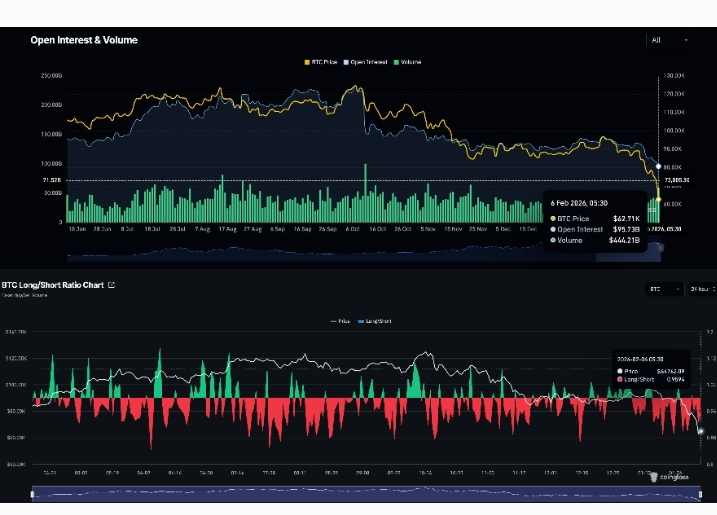717x515 pixels.
Task: Click yellow BTC Price tooltip dot
Action: 552,217
